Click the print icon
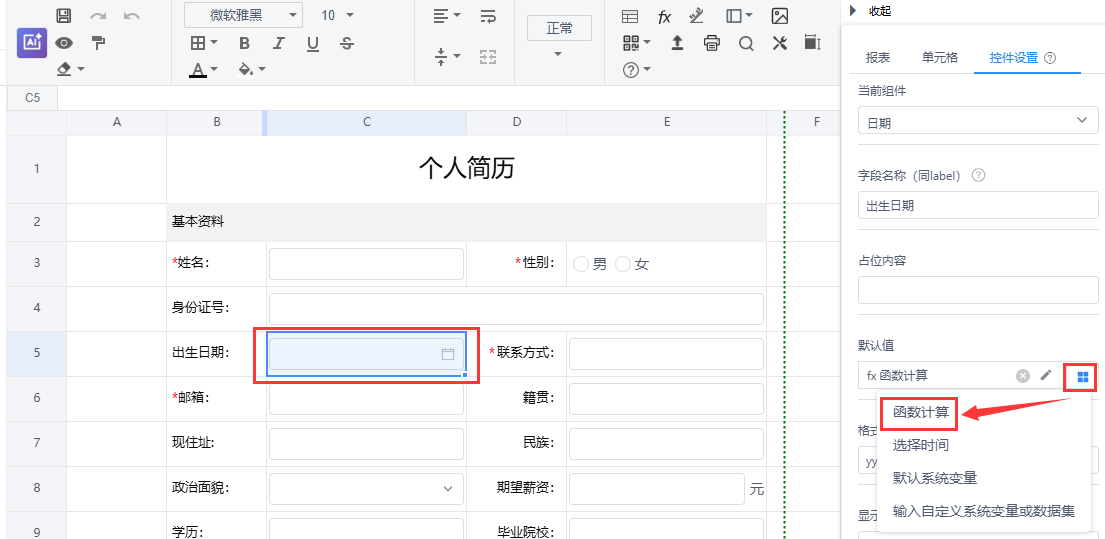 click(x=712, y=43)
